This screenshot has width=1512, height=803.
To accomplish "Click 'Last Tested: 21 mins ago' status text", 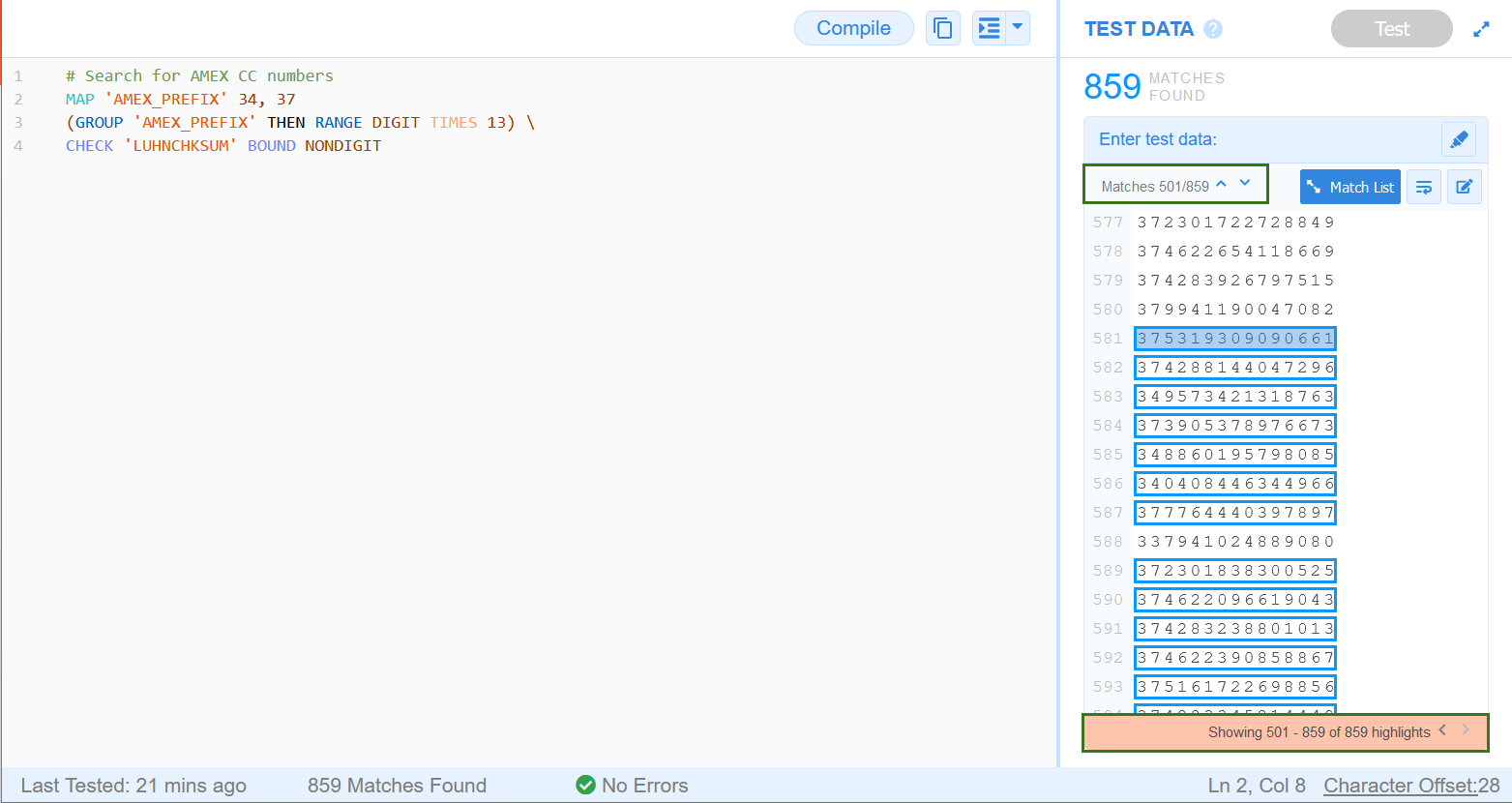I will coord(133,786).
